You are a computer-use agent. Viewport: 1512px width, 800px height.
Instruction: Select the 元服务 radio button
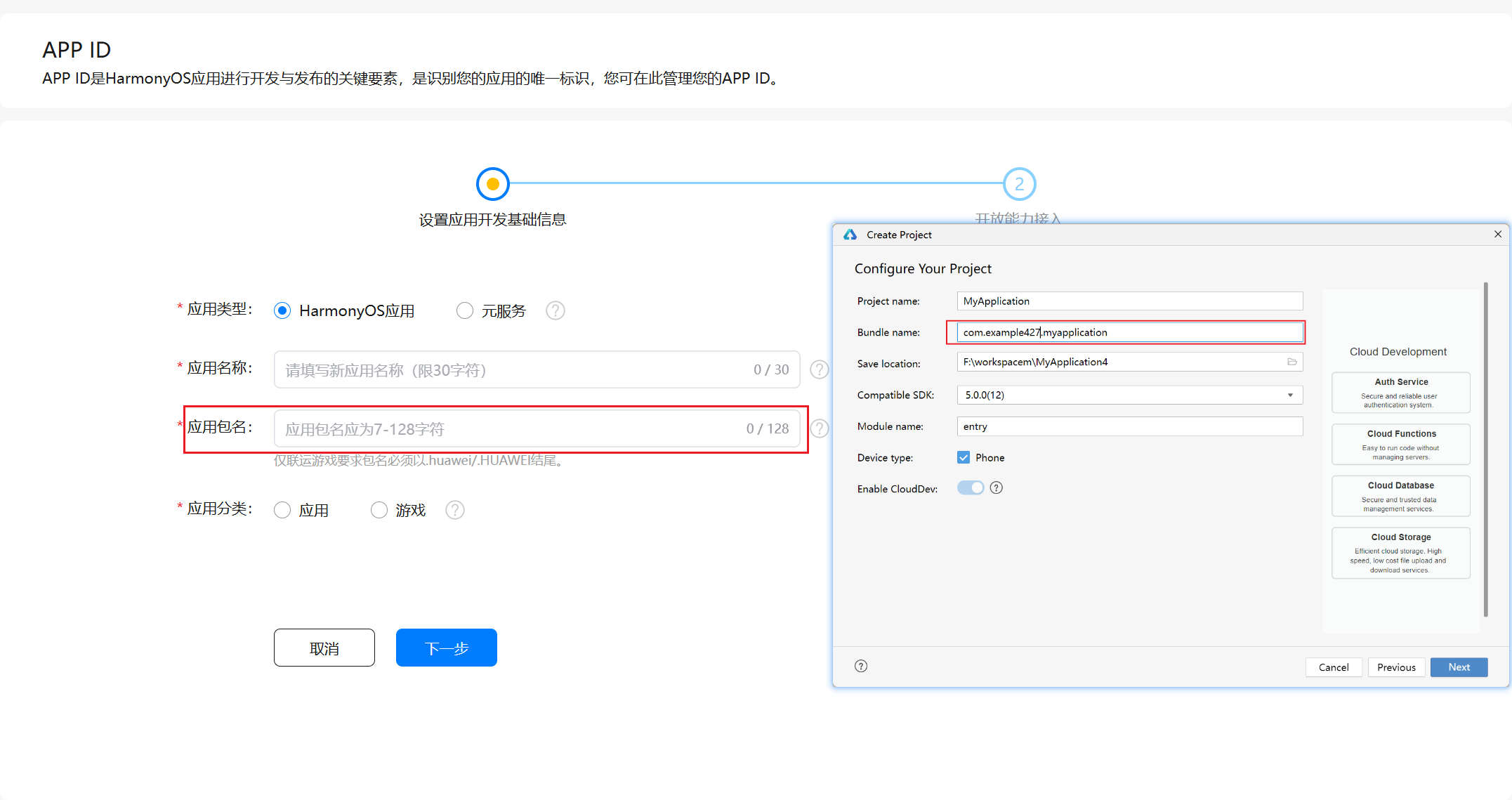click(464, 310)
